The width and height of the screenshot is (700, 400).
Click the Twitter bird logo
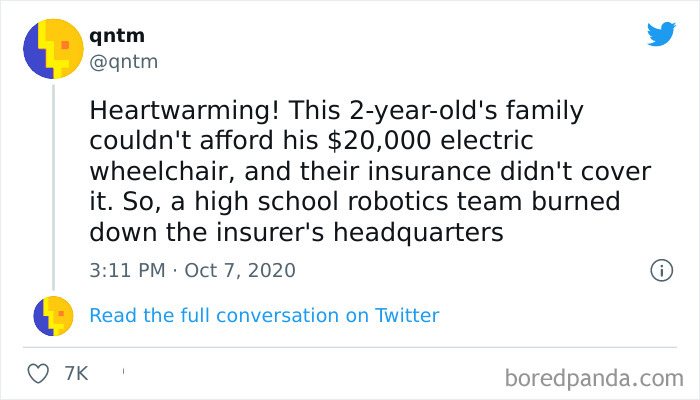point(660,35)
